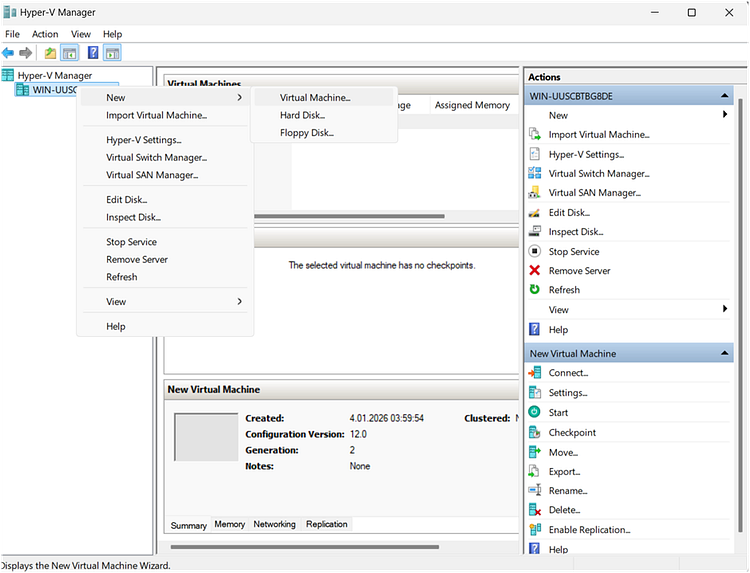Click the Enable Replication icon in Actions

(534, 529)
